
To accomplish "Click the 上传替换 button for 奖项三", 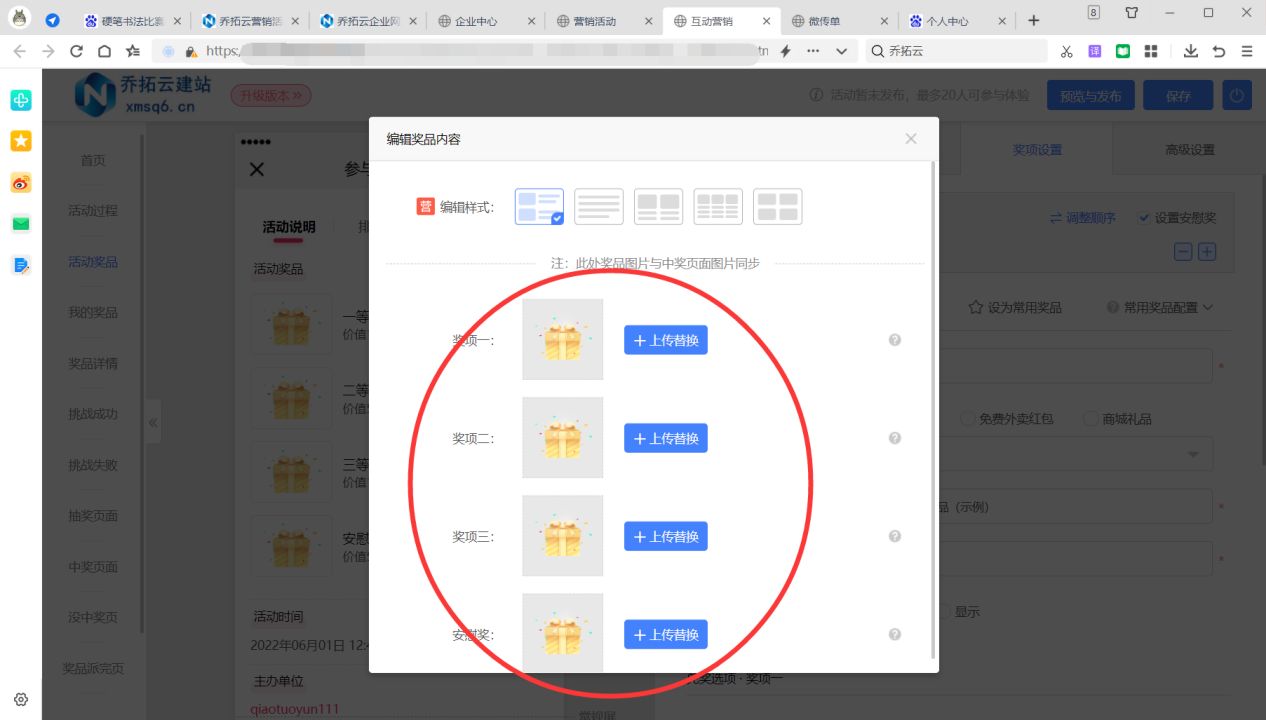I will (665, 536).
